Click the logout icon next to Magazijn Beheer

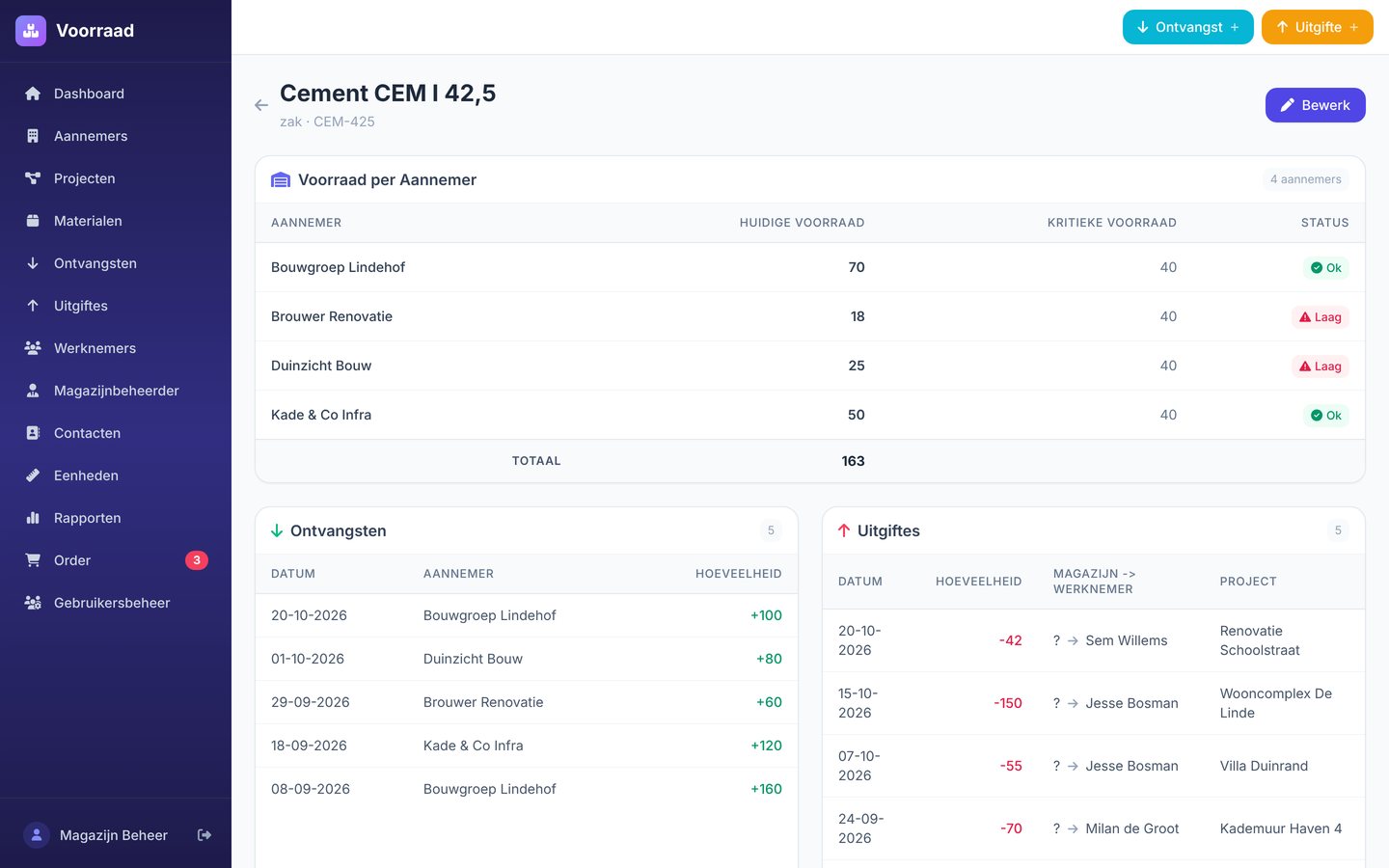coord(204,835)
